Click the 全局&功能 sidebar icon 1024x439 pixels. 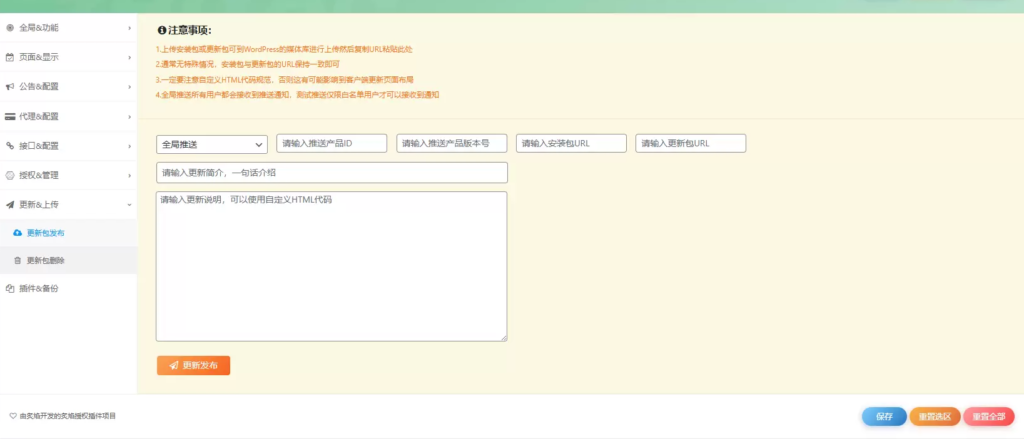10,28
